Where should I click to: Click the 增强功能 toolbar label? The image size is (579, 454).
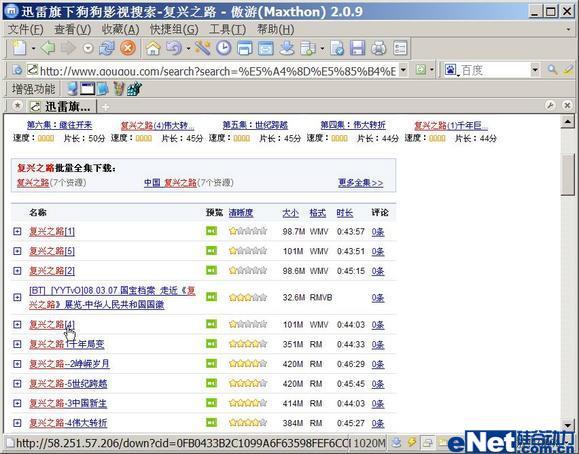point(34,89)
